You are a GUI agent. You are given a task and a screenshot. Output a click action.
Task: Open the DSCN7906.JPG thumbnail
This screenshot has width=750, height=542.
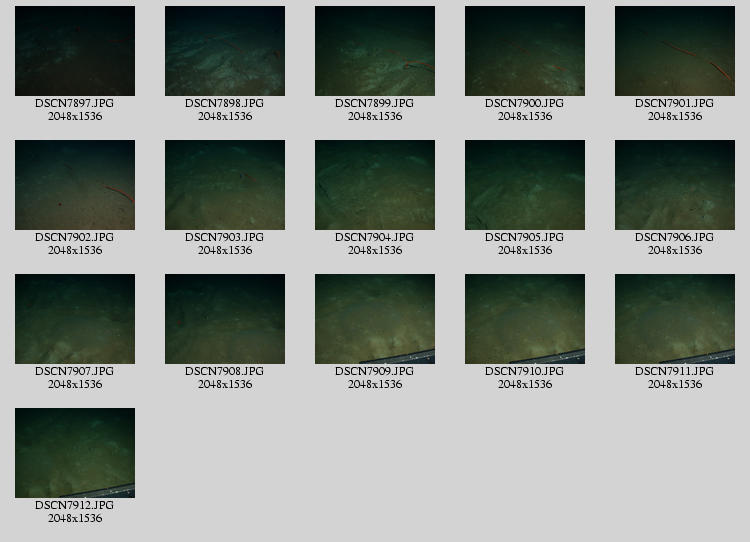click(x=675, y=185)
